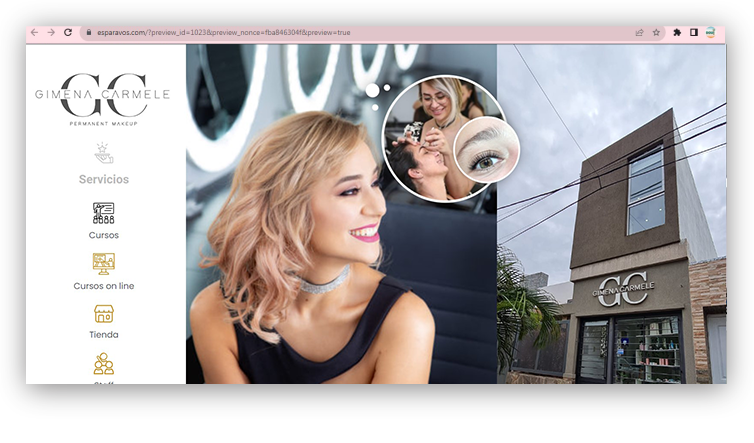Click the Staff people icon
The image size is (754, 443).
tap(104, 365)
